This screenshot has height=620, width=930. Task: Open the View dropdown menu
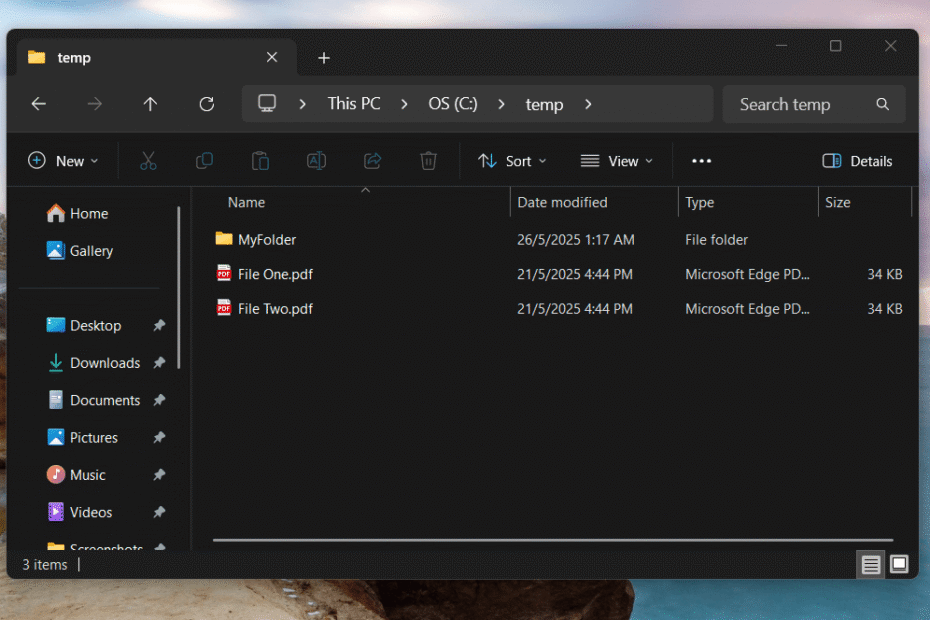(x=617, y=161)
